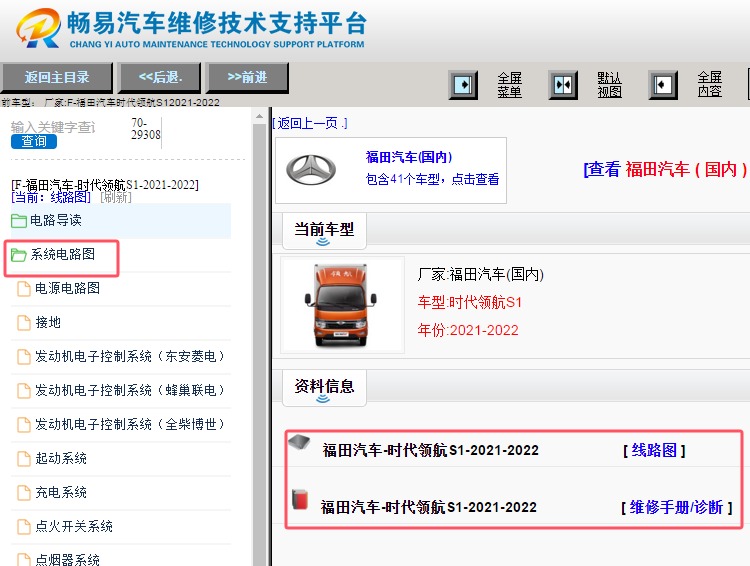Click page icon beside 点火开关系统
Viewport: 750px width, 566px height.
pyautogui.click(x=24, y=527)
